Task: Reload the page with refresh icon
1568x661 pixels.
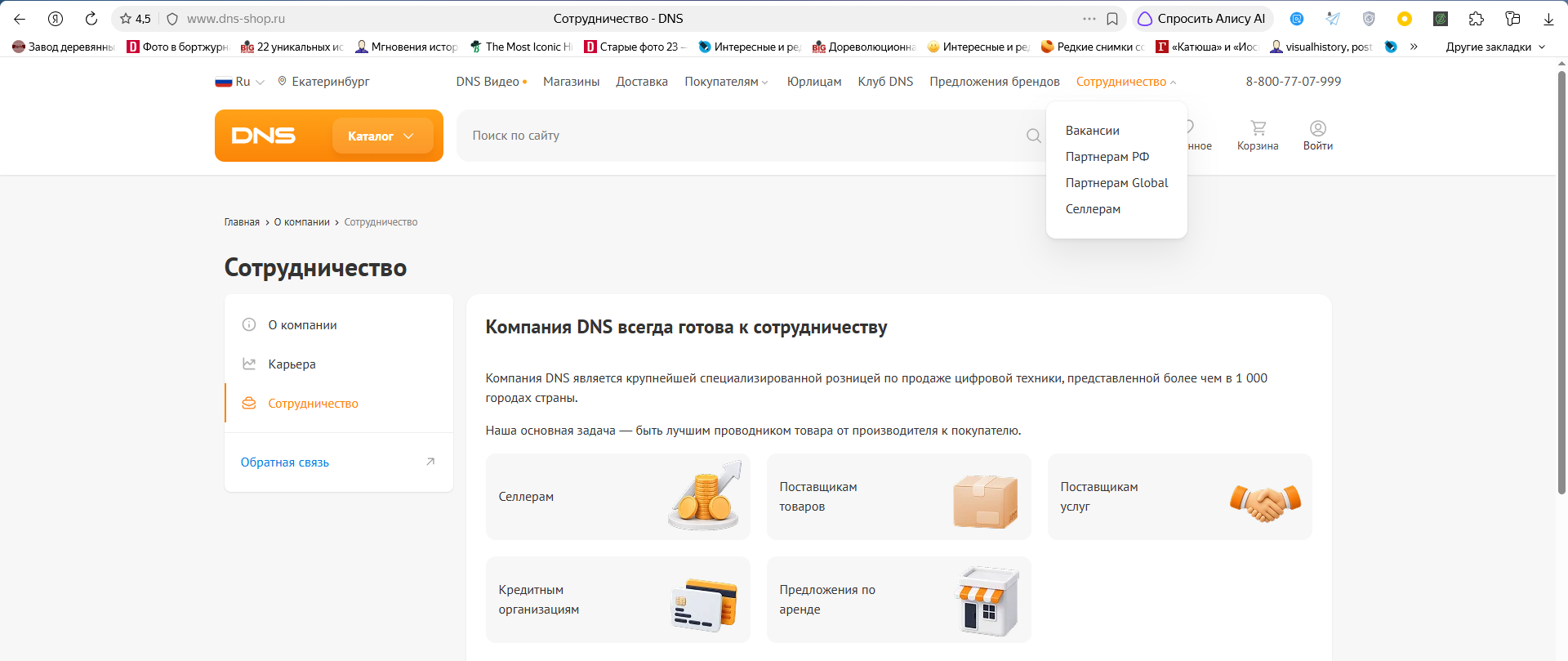Action: 91,19
